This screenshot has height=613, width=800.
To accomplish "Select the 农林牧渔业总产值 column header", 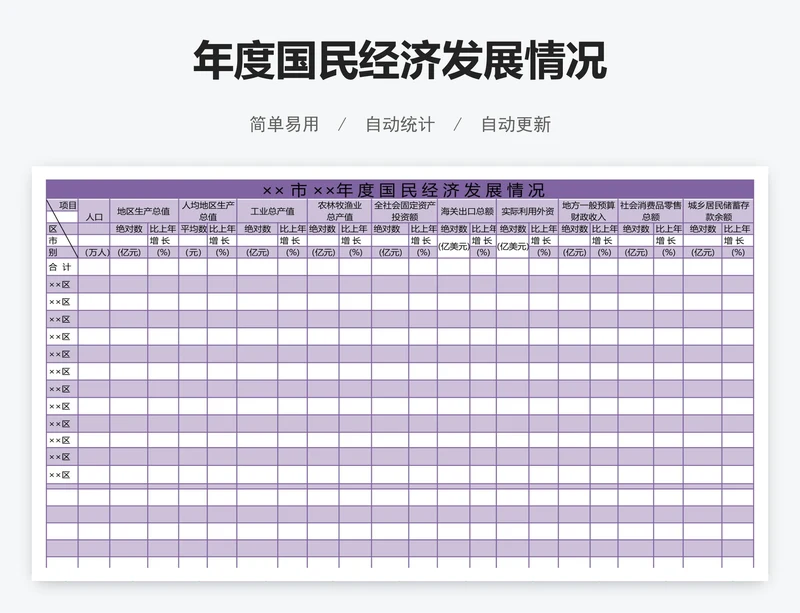I will (x=339, y=211).
